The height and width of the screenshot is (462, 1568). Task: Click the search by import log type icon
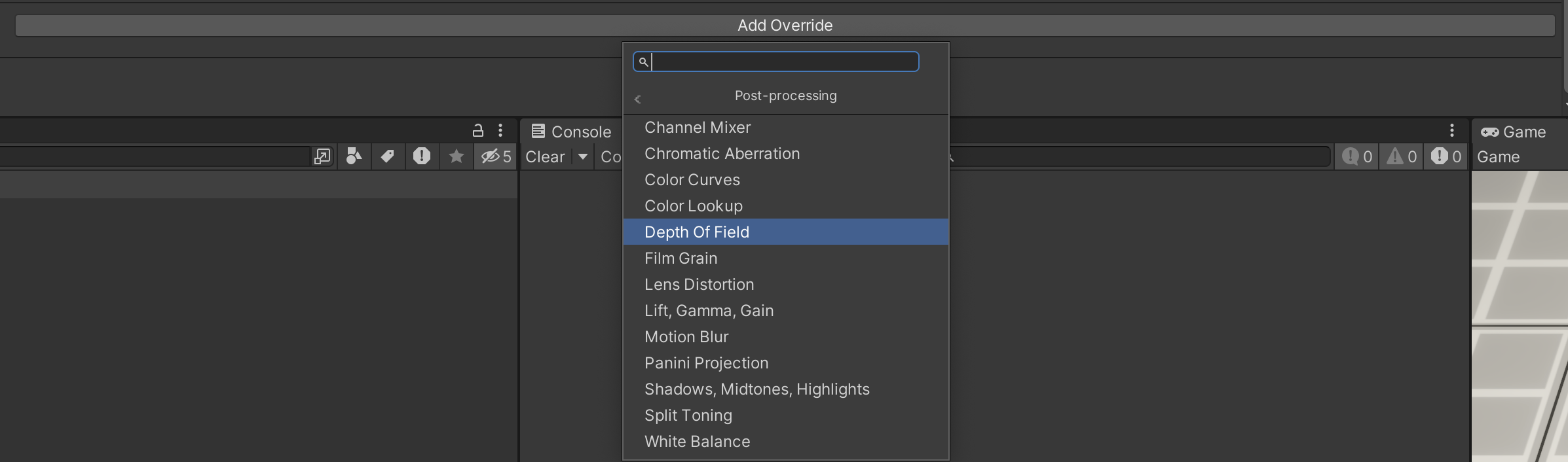[x=422, y=156]
